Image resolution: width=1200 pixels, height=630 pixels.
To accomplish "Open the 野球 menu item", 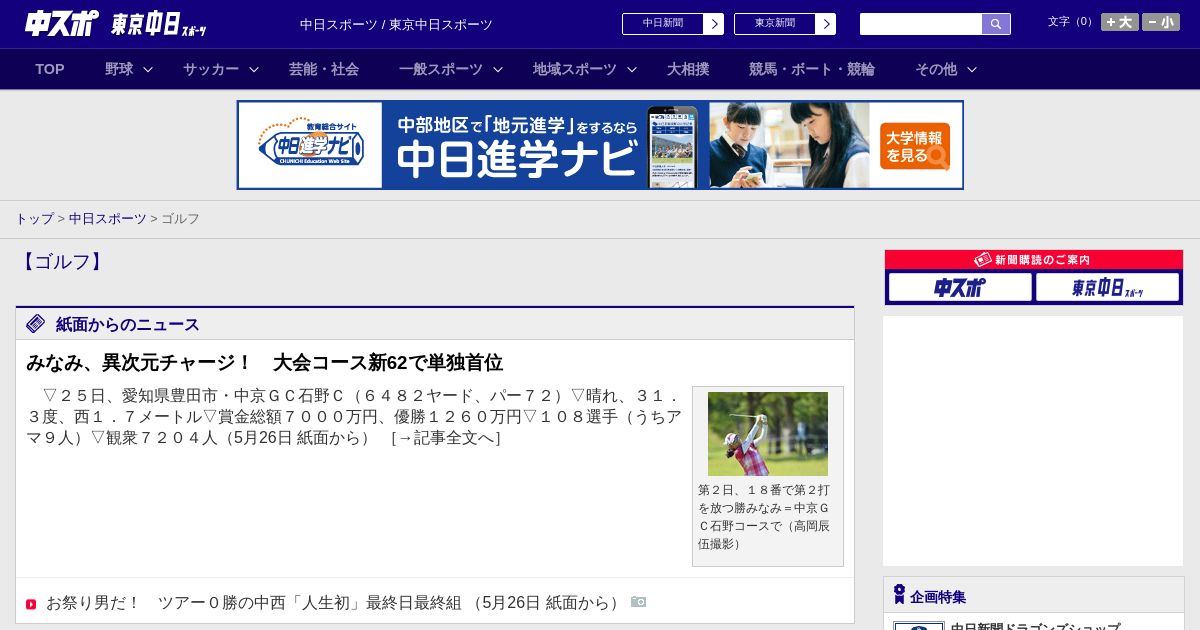I will click(119, 69).
